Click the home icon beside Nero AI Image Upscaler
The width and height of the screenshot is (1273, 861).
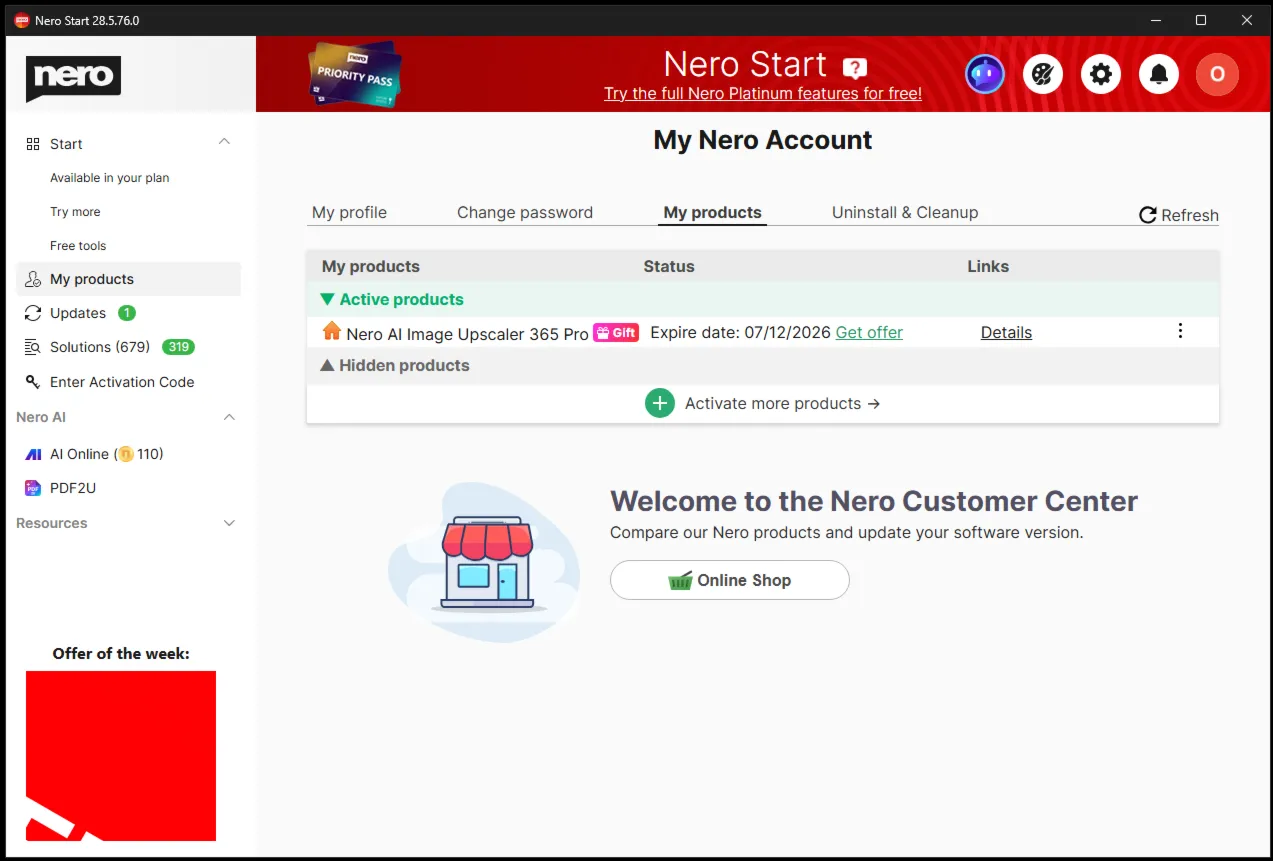point(332,331)
